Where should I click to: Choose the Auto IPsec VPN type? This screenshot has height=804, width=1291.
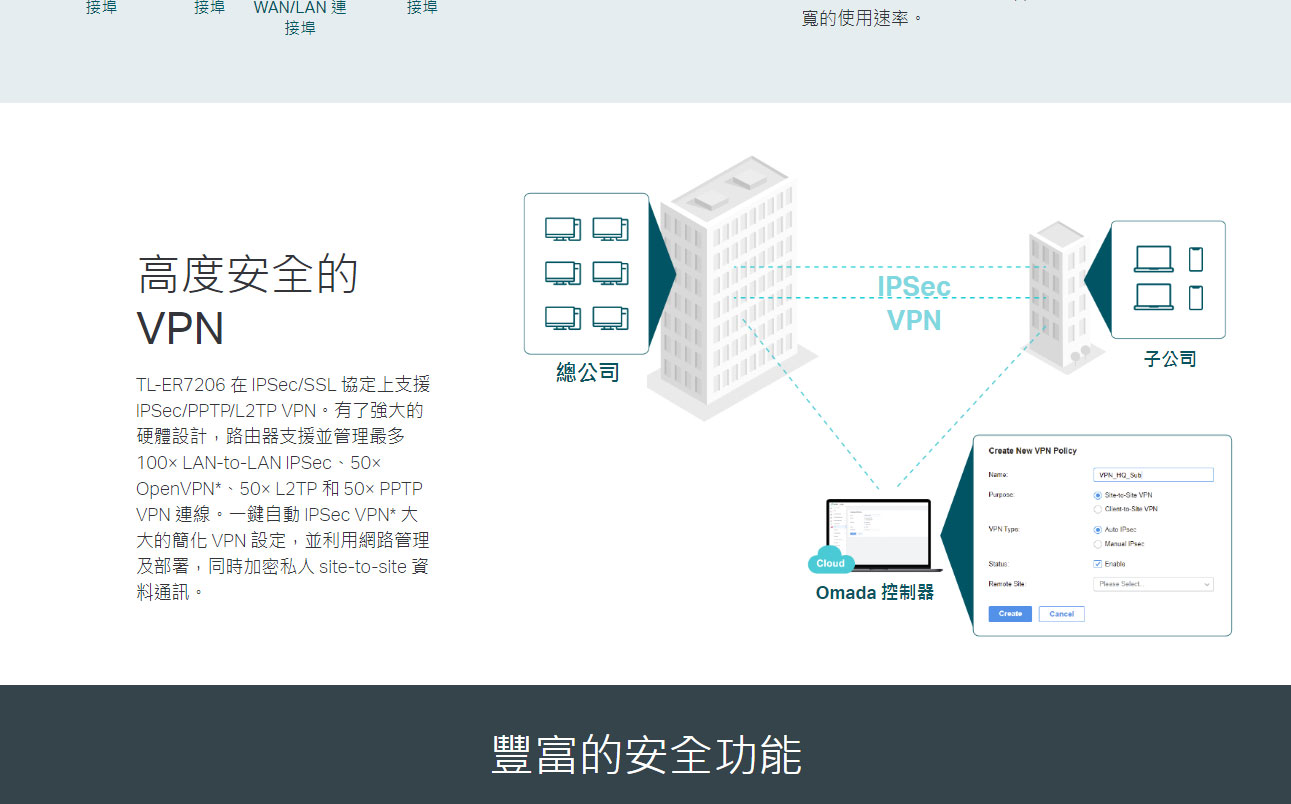coord(1097,530)
